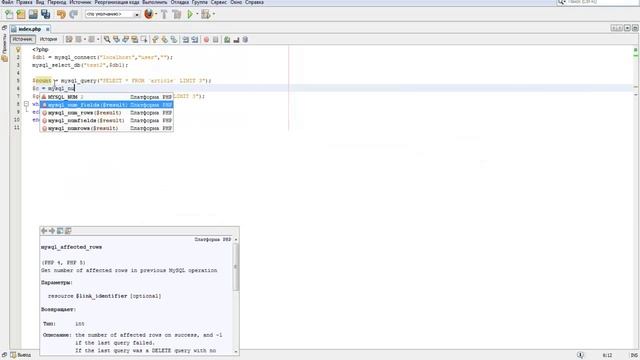Open the Реорганизация кода menu
This screenshot has height=360, width=640.
[117, 2]
